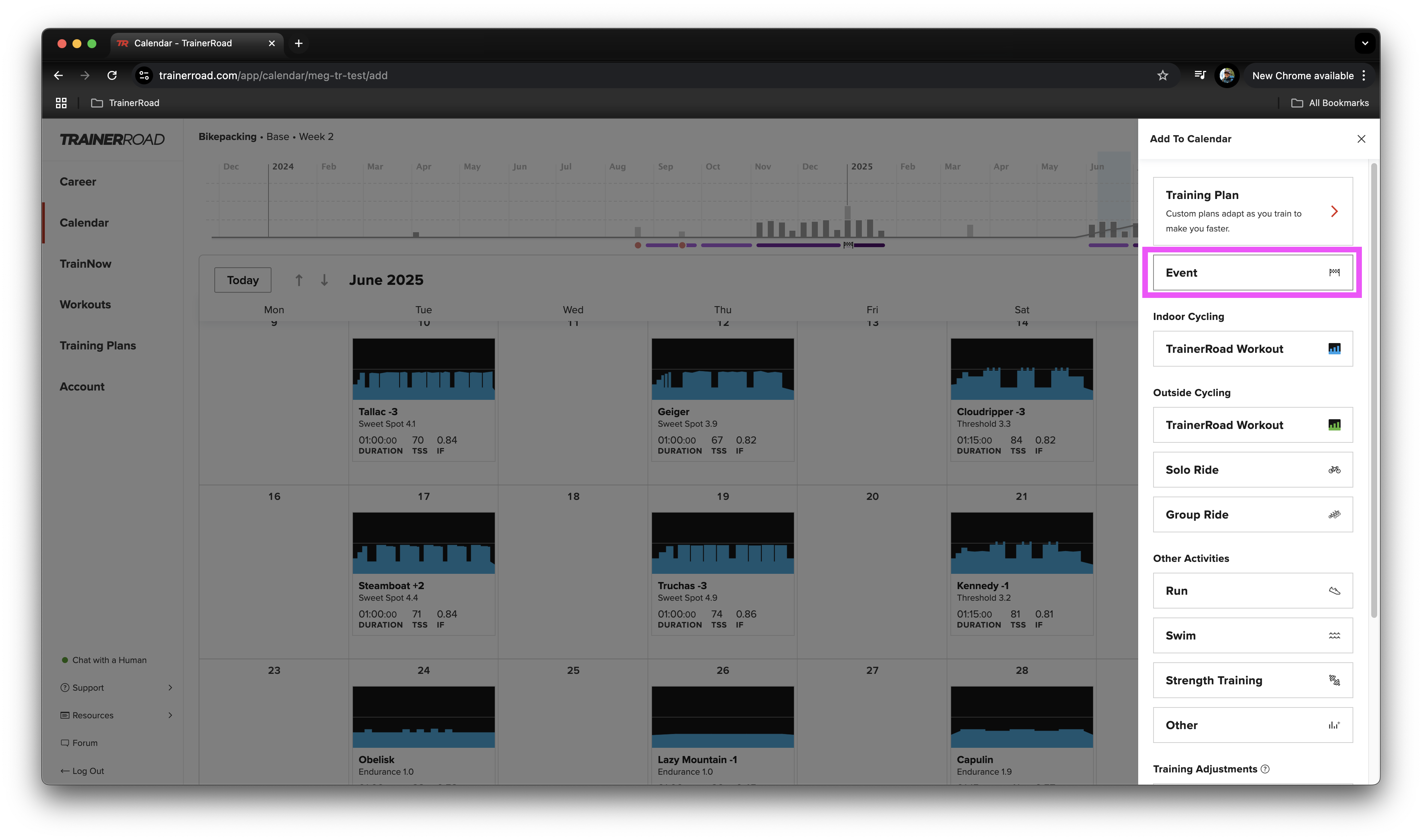Image resolution: width=1422 pixels, height=840 pixels.
Task: Open Chrome media controls icon
Action: [x=1199, y=75]
